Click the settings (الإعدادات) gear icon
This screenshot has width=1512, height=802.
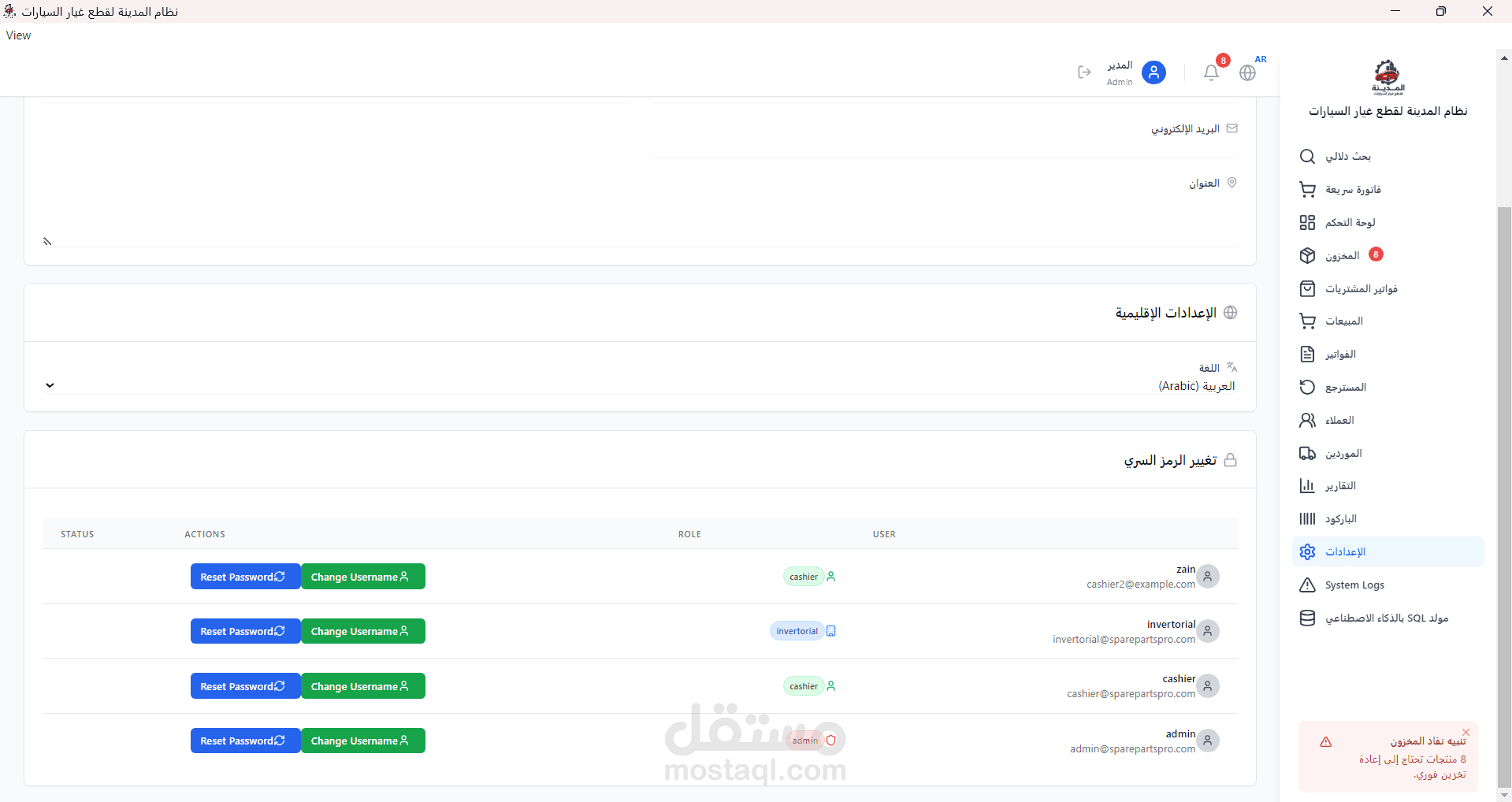[x=1307, y=552]
